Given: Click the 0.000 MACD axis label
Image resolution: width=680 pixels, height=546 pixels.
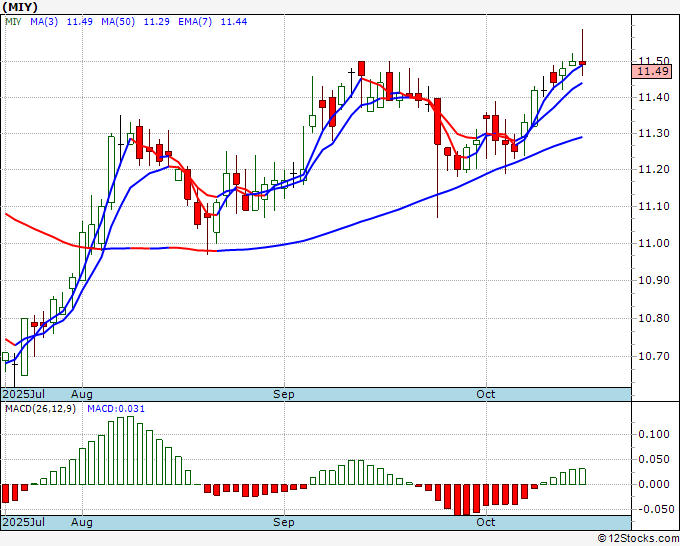Looking at the screenshot, I should [654, 484].
